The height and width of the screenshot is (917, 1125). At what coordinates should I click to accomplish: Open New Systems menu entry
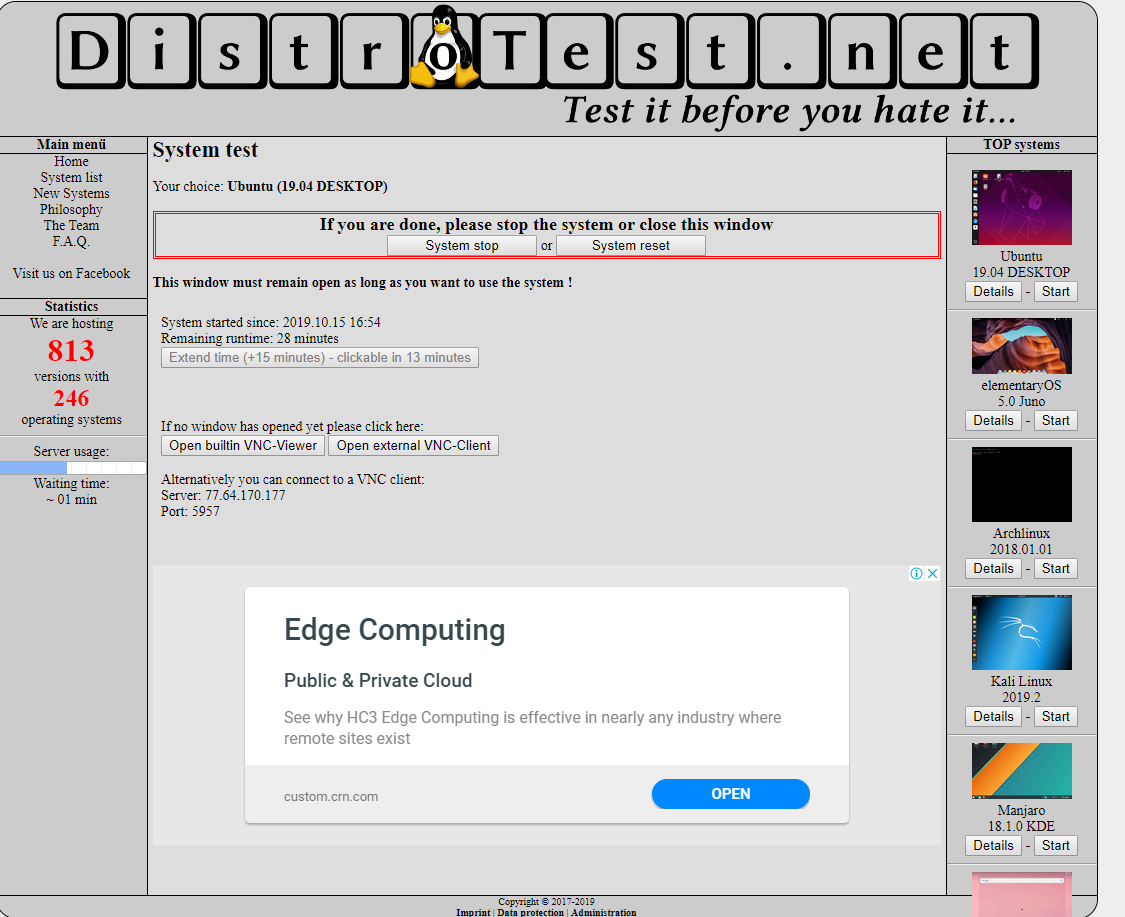71,194
